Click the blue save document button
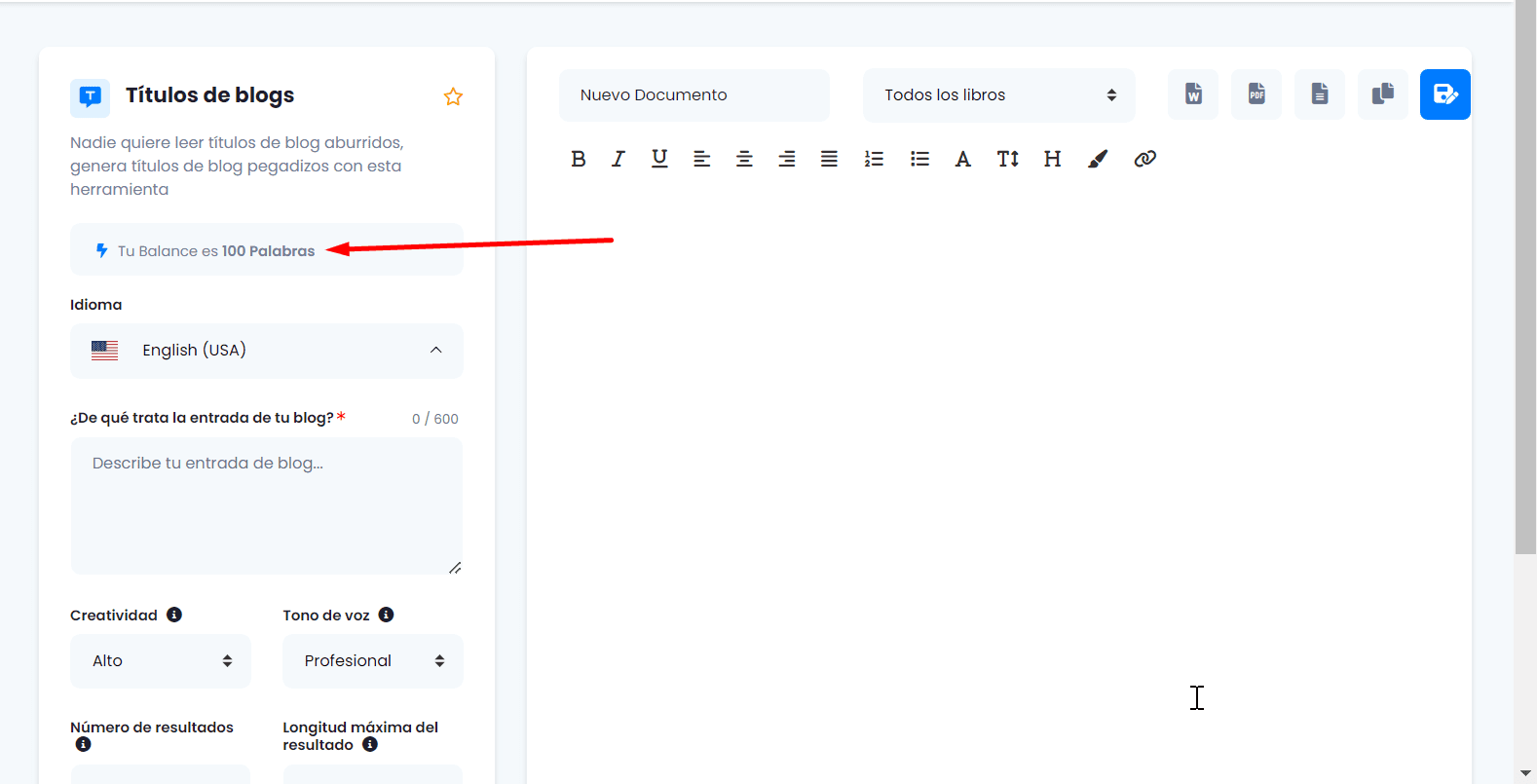The image size is (1537, 784). pos(1445,94)
